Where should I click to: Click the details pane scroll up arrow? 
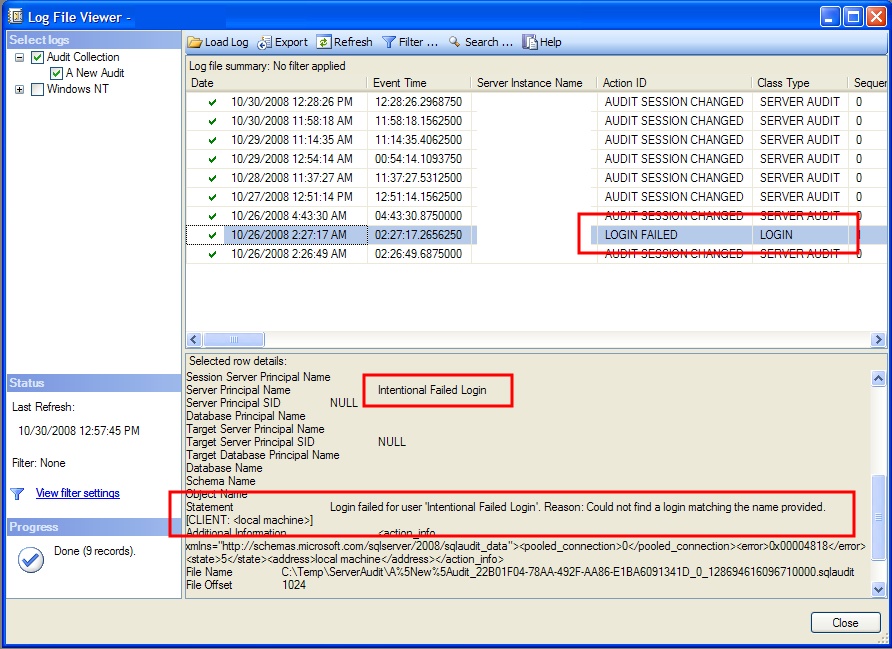pyautogui.click(x=878, y=378)
